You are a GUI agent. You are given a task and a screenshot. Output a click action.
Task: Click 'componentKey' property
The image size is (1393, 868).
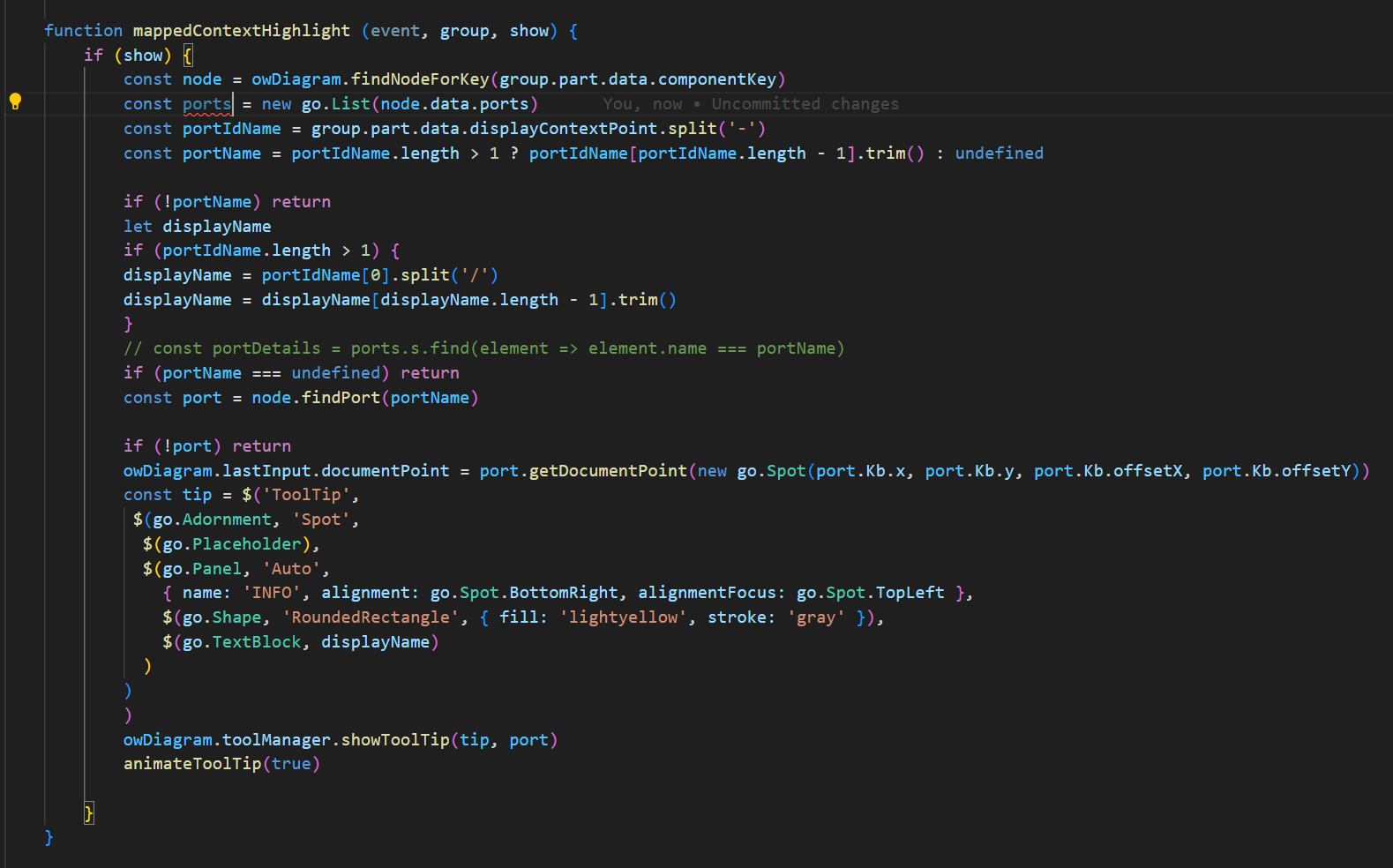click(717, 79)
